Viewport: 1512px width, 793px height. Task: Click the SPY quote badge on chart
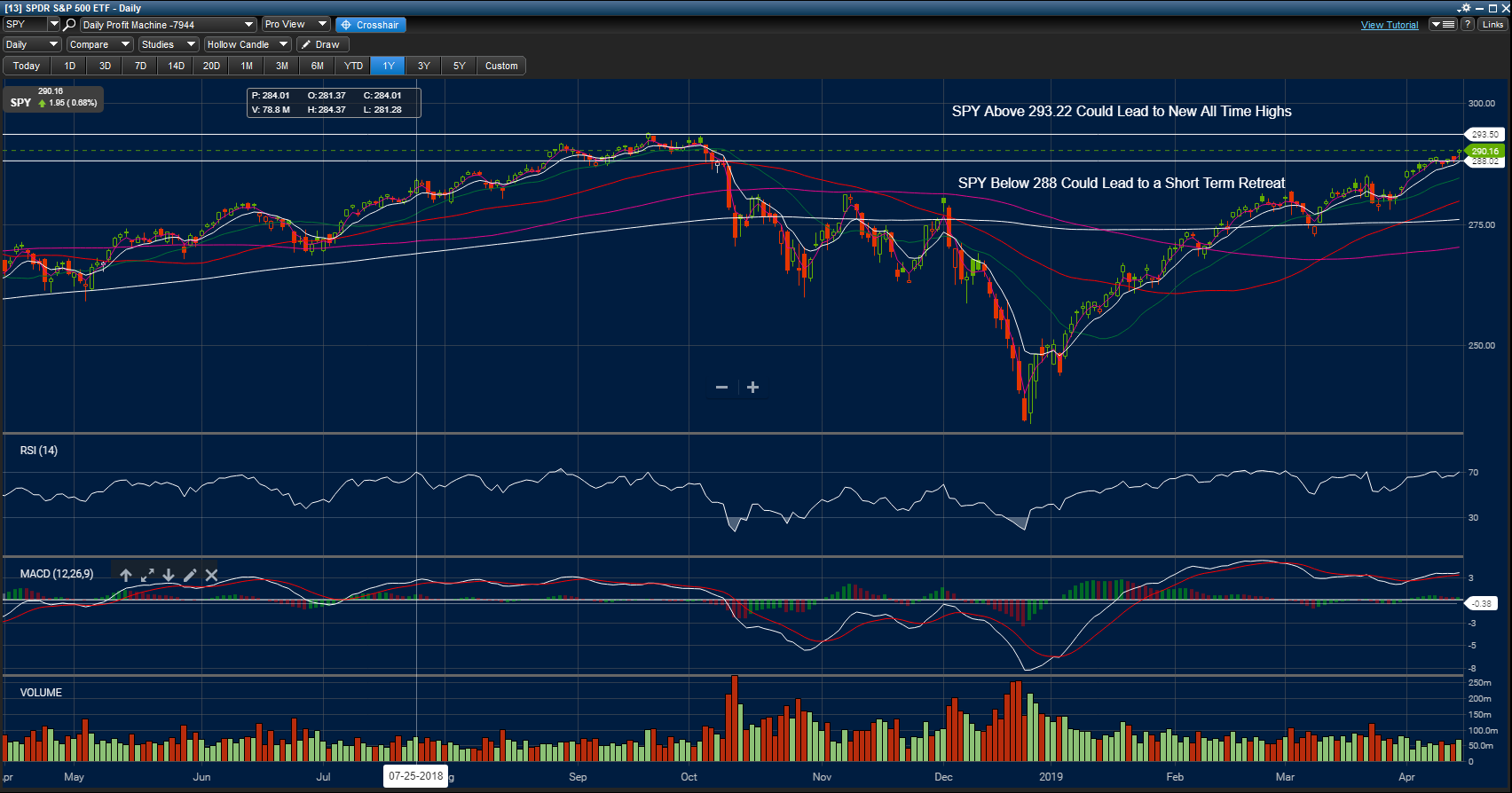pos(53,98)
